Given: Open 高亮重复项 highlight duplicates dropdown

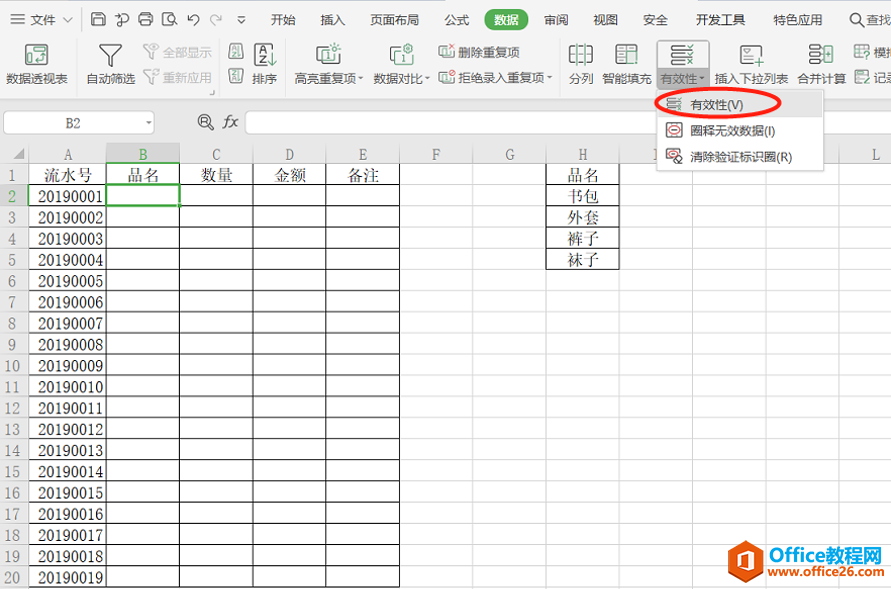Looking at the screenshot, I should pos(328,64).
